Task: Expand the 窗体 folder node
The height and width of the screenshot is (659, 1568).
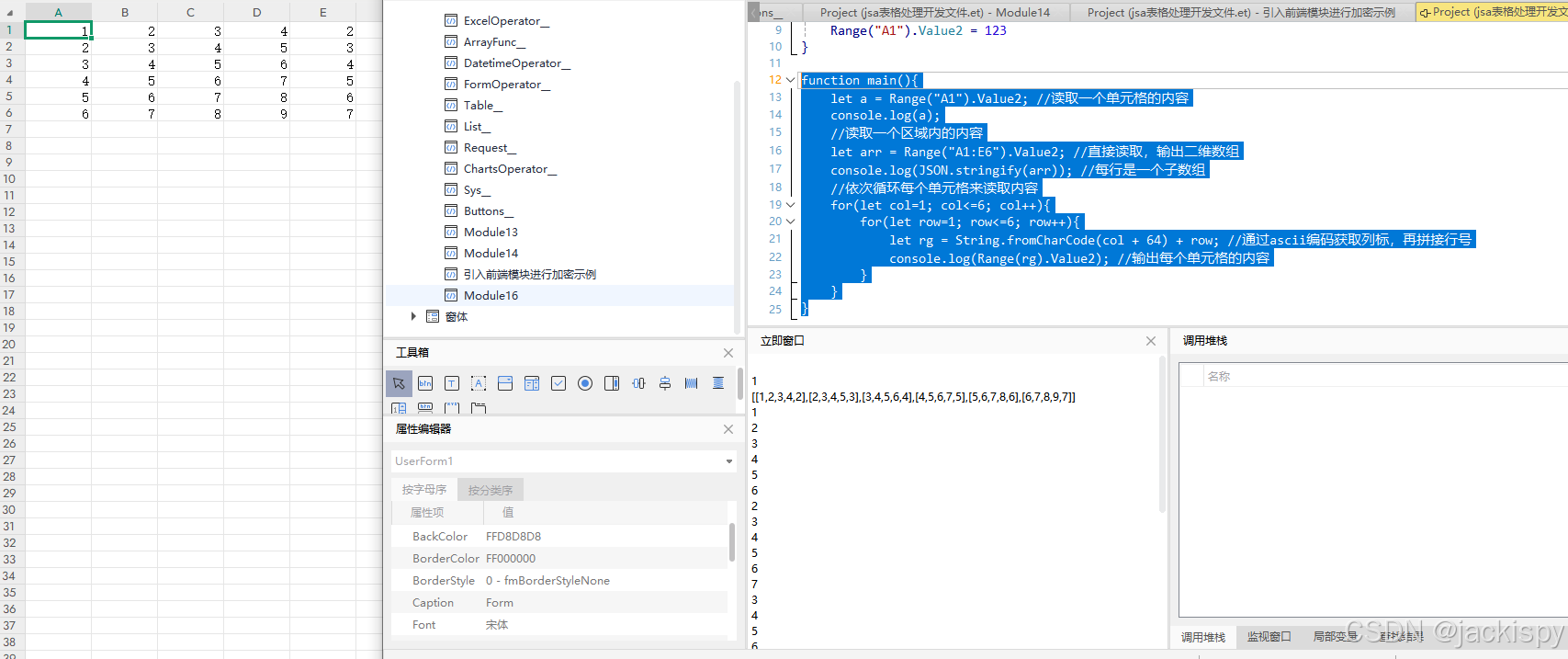Action: [413, 316]
